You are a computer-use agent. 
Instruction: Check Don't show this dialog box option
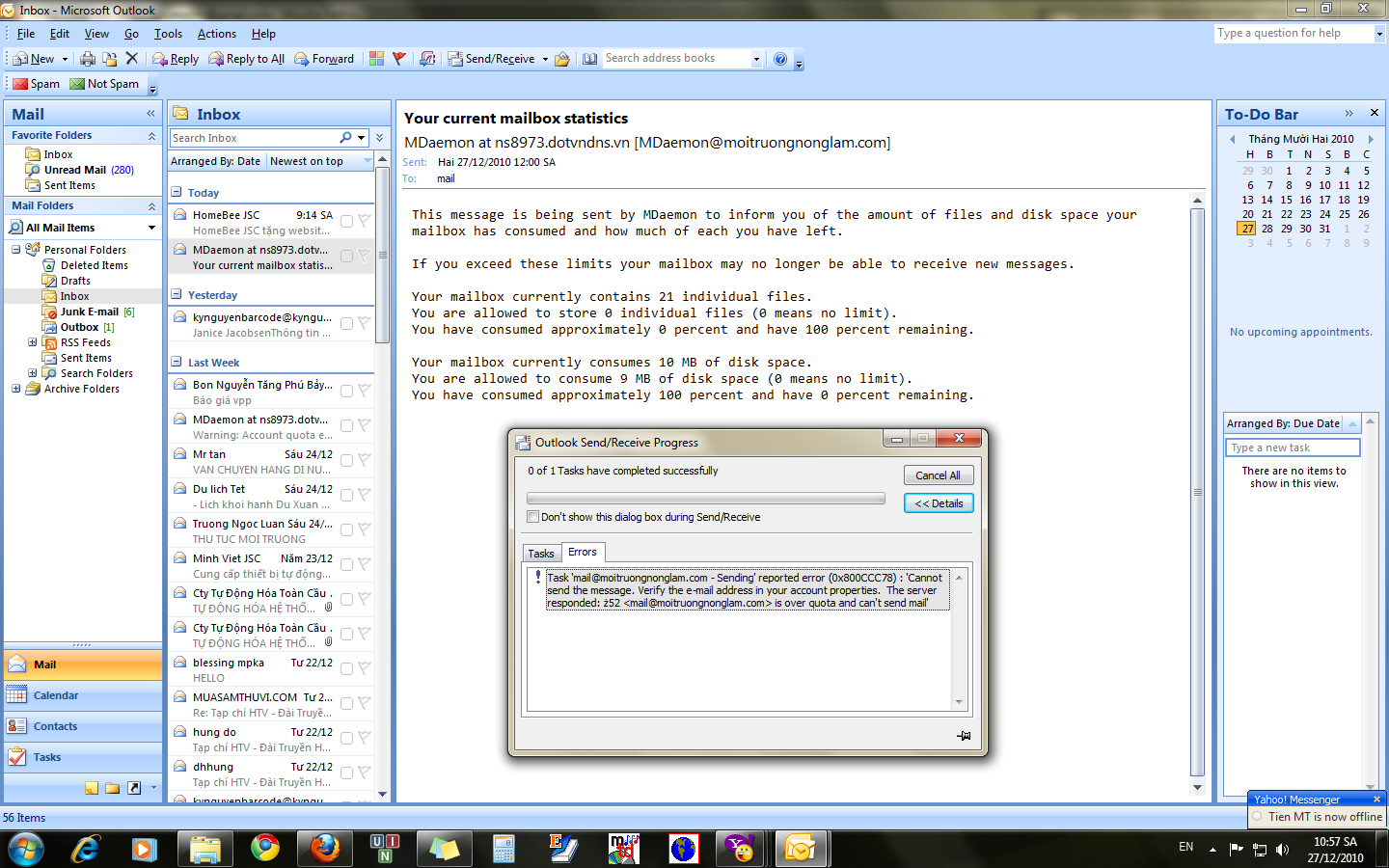(532, 517)
